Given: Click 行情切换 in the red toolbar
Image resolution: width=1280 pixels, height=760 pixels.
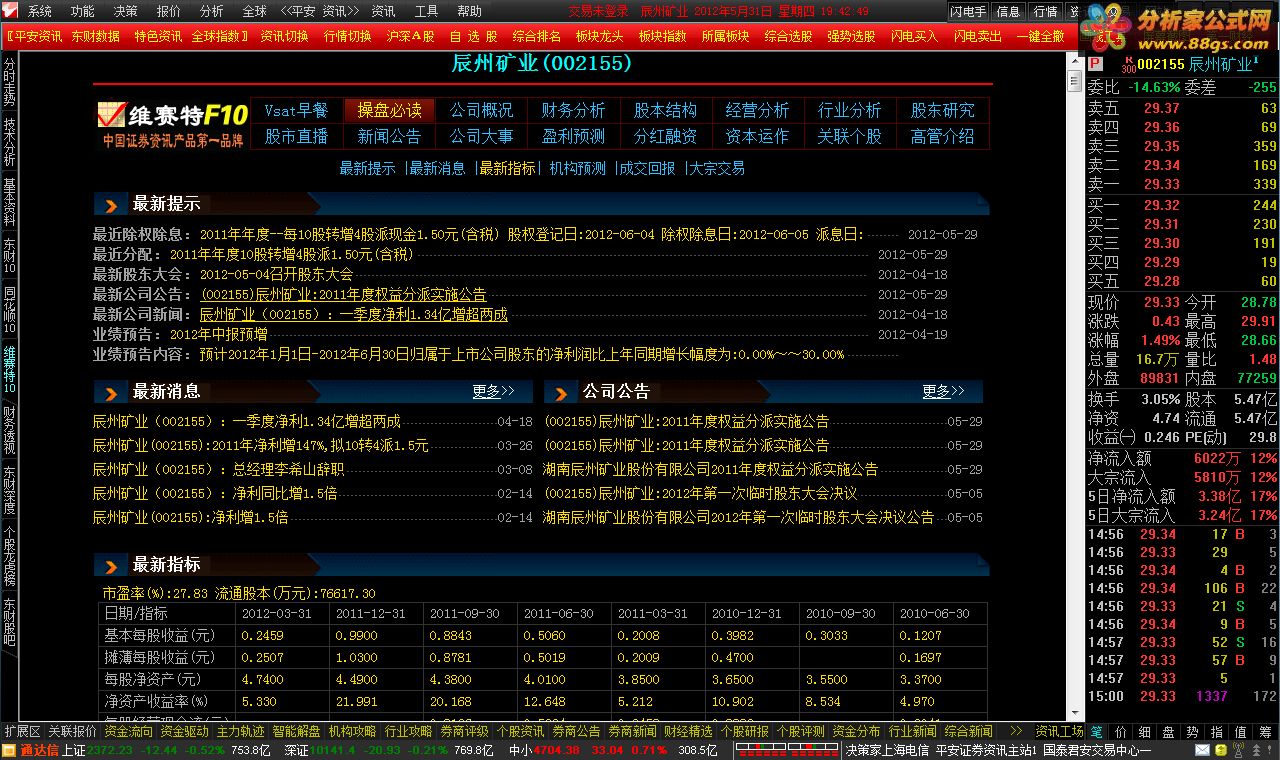Looking at the screenshot, I should coord(348,36).
